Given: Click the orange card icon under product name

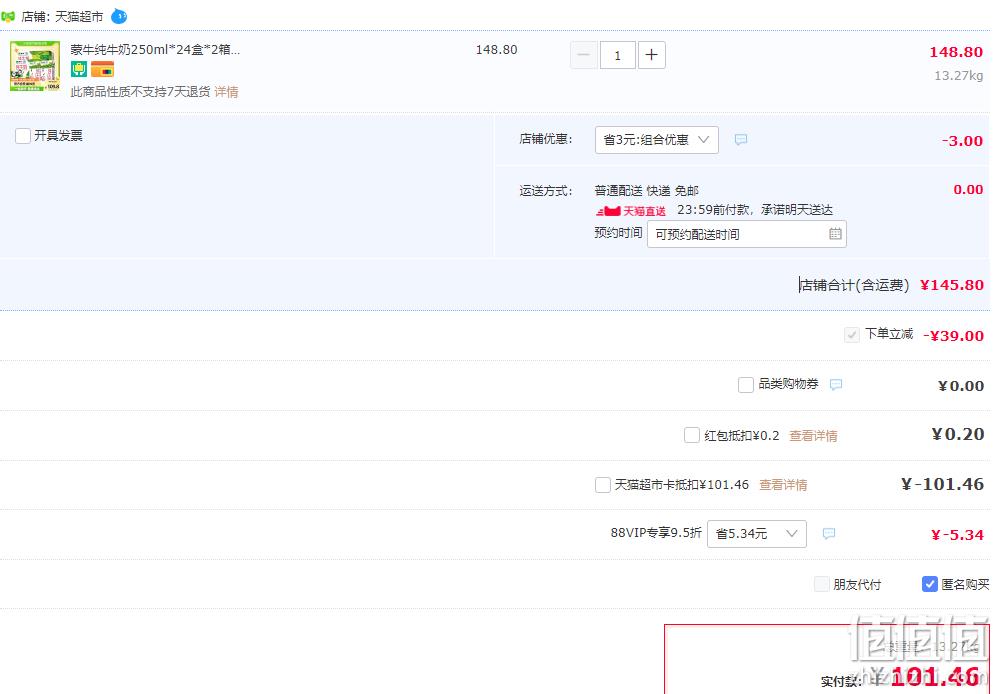Looking at the screenshot, I should click(x=102, y=69).
